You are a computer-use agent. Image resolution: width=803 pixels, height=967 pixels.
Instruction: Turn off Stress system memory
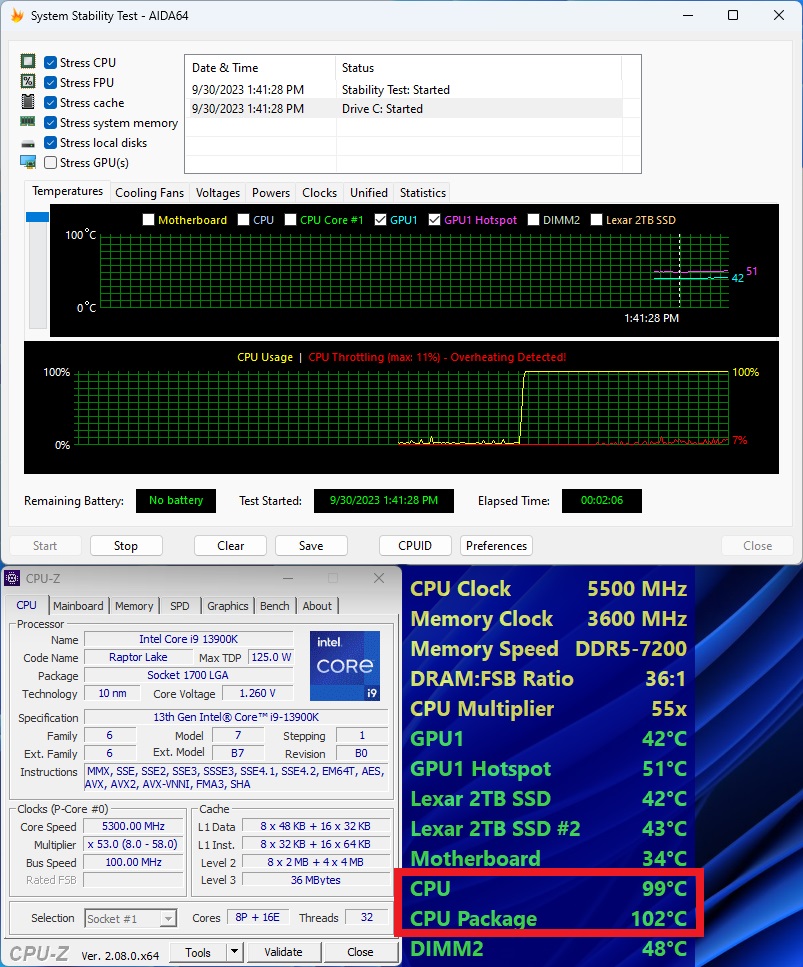[x=51, y=123]
